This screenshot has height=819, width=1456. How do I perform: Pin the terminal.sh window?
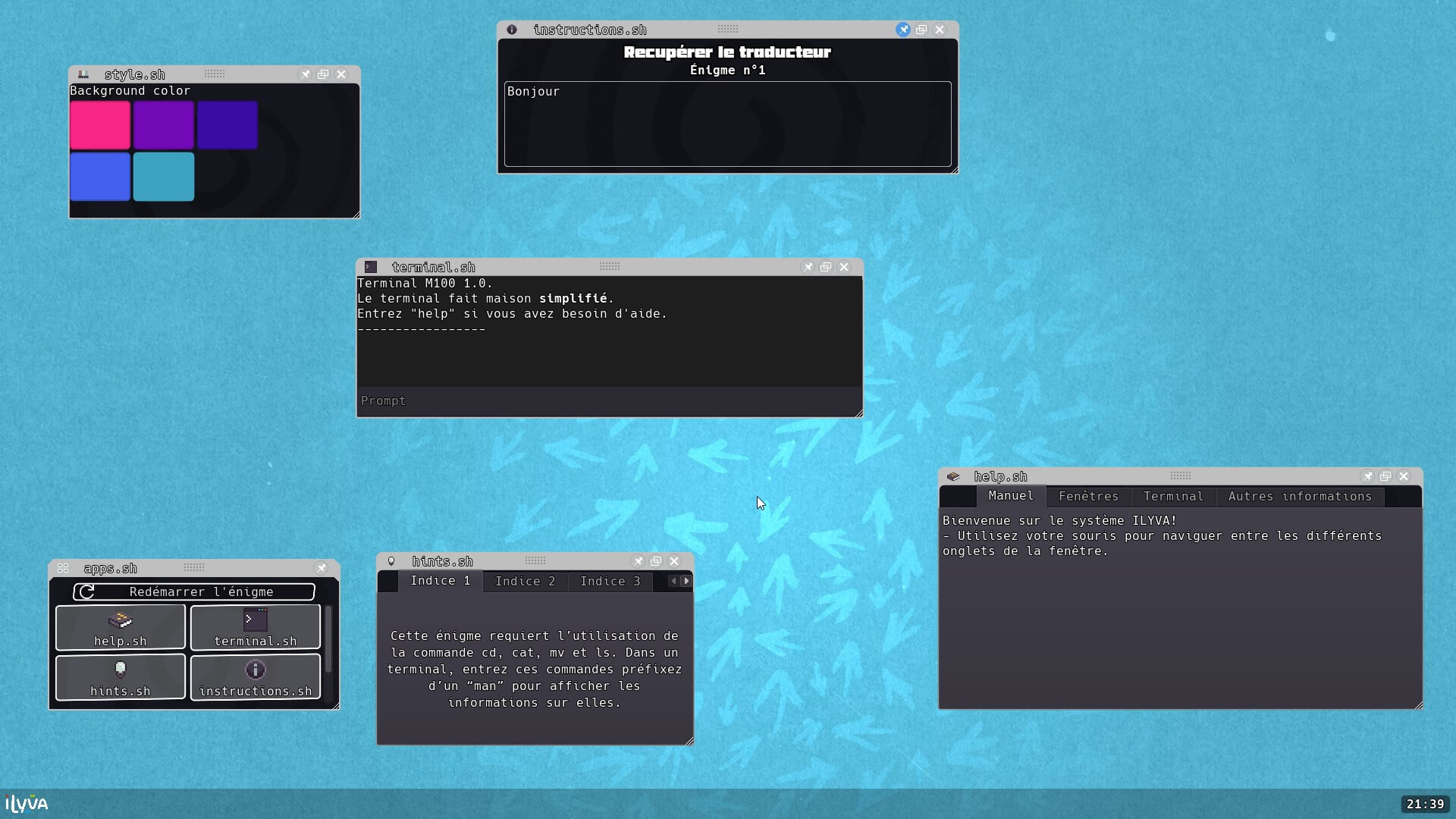808,267
